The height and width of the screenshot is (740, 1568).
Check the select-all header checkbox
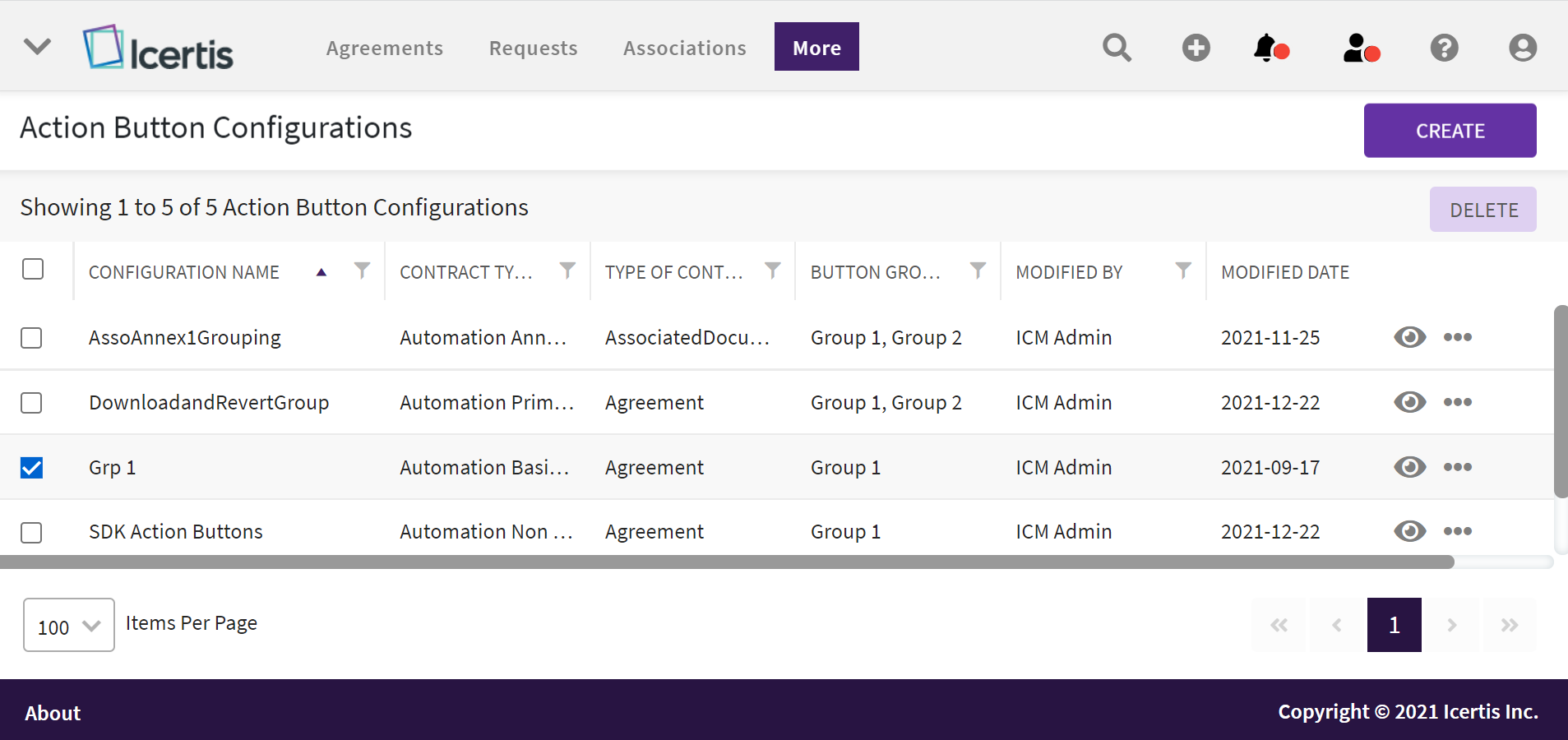[x=33, y=269]
